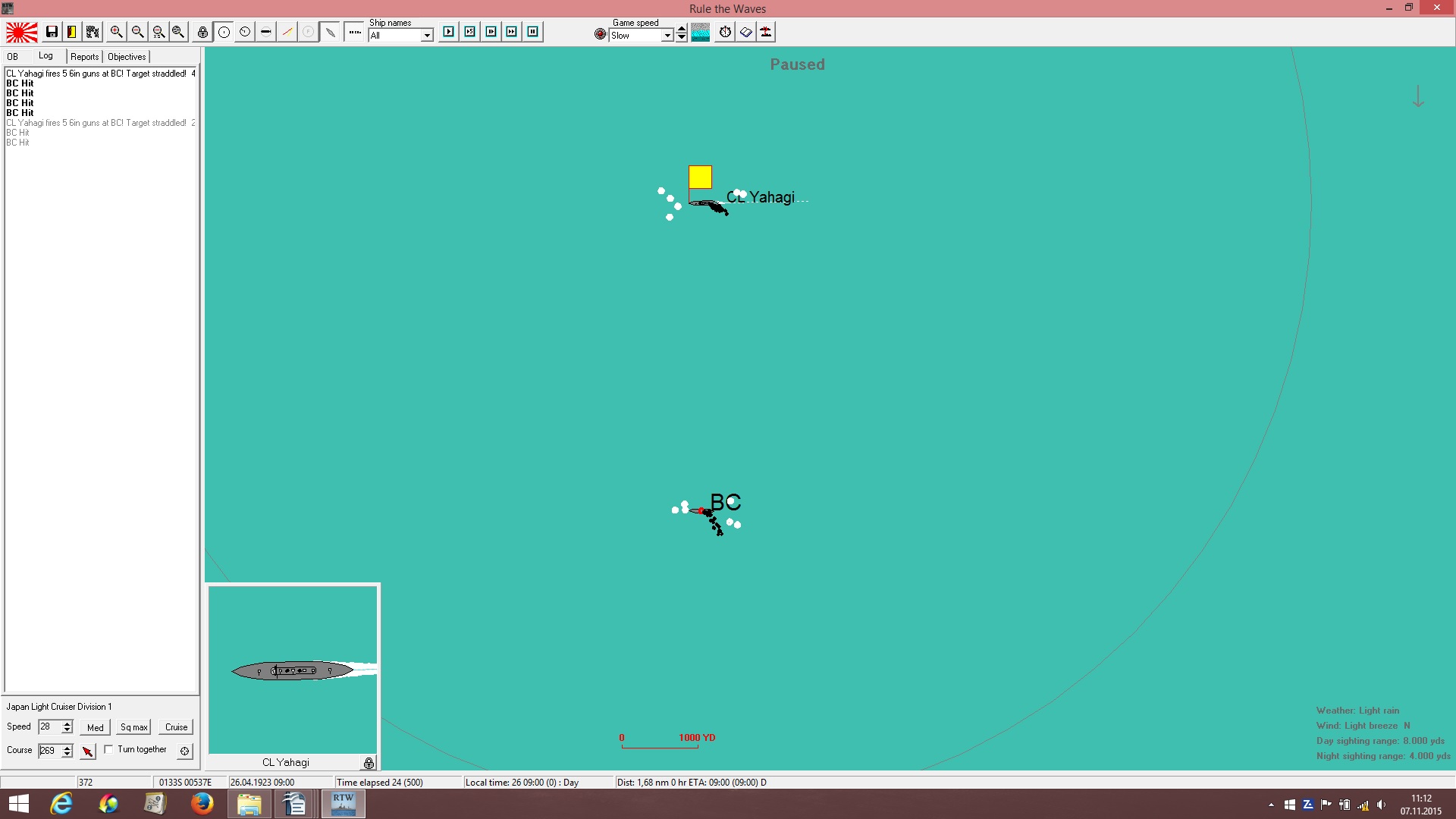Click the stopwatch icon in toolbar
Viewport: 1456px width, 819px height.
(x=726, y=32)
